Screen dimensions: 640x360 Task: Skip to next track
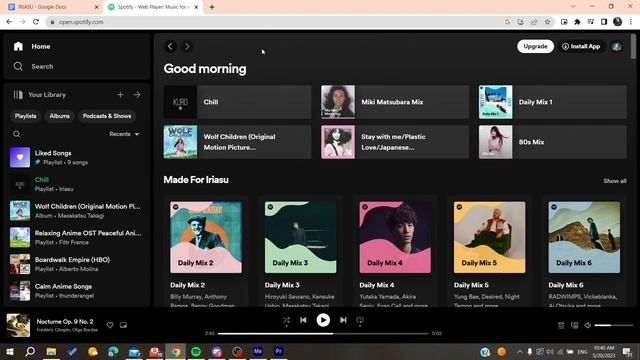click(343, 320)
